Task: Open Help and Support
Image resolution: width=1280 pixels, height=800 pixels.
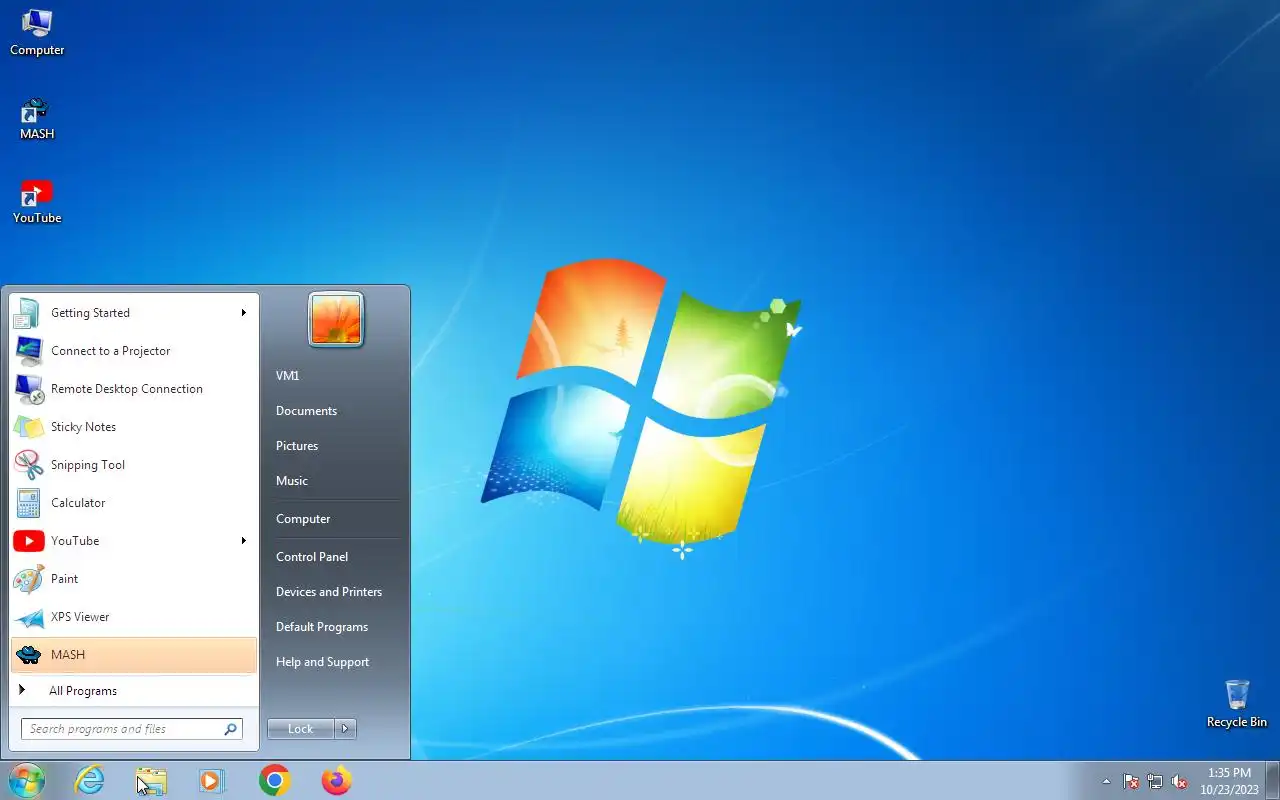Action: 322,662
